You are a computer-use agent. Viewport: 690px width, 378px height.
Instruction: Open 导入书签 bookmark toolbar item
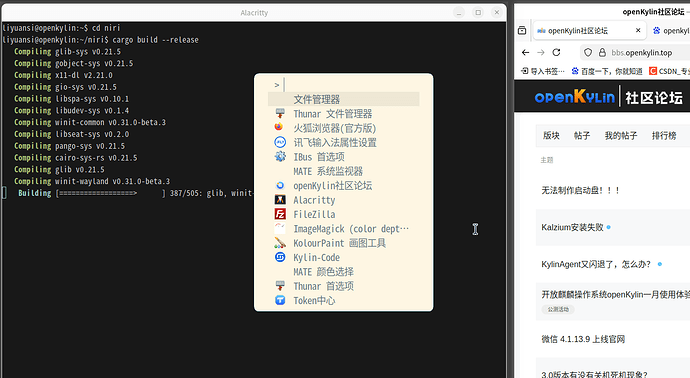pos(543,71)
